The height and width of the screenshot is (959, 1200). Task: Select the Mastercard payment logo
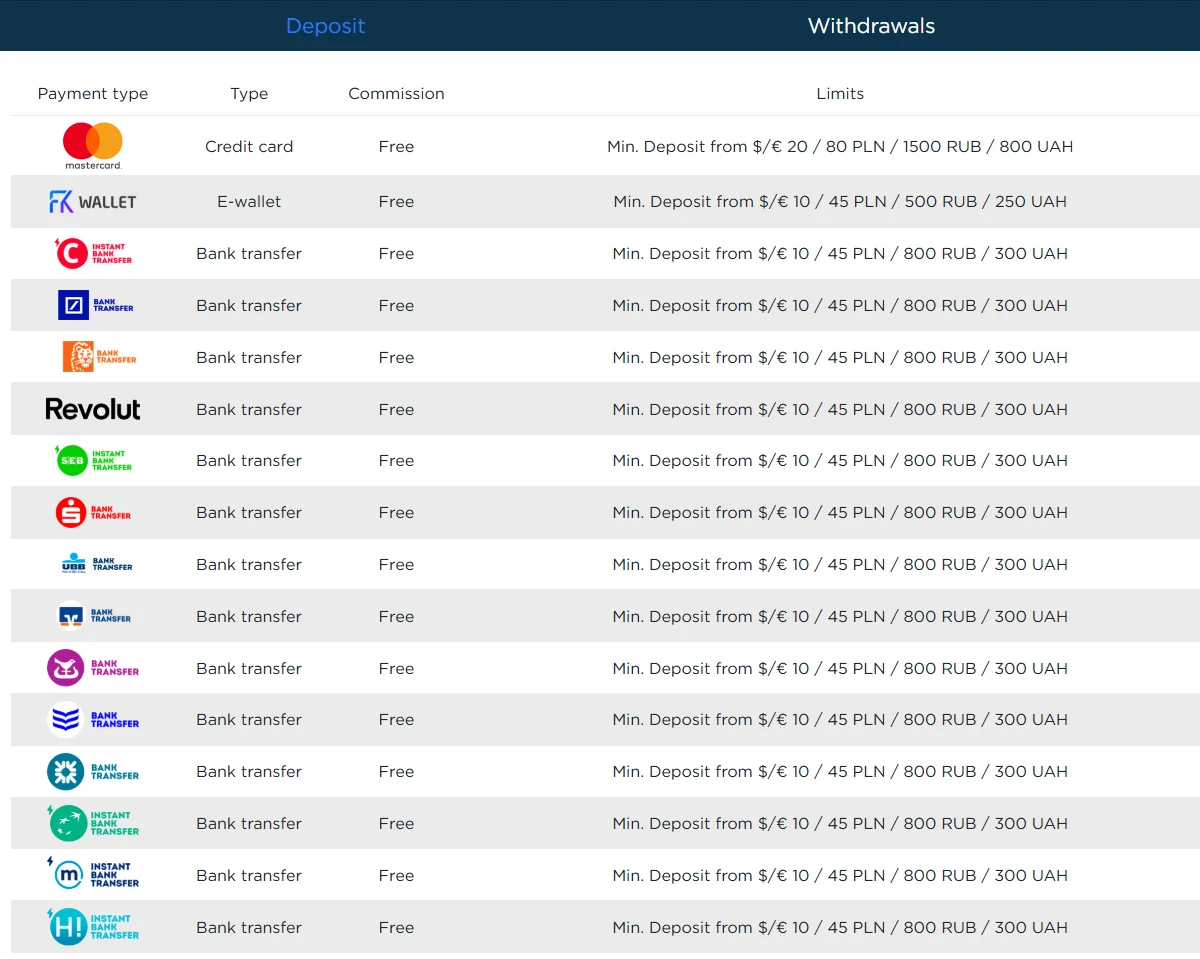[x=93, y=146]
